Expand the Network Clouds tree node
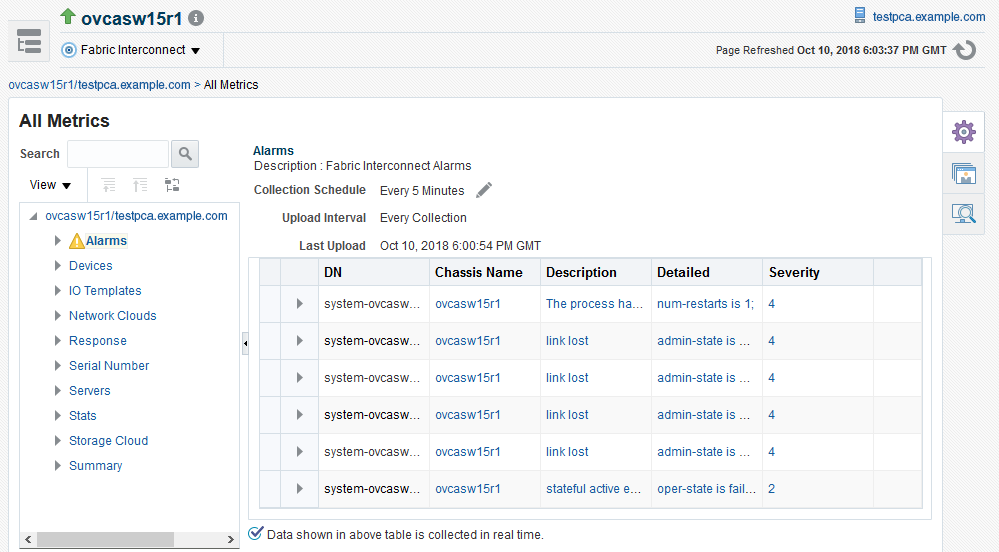This screenshot has height=552, width=999. tap(58, 316)
